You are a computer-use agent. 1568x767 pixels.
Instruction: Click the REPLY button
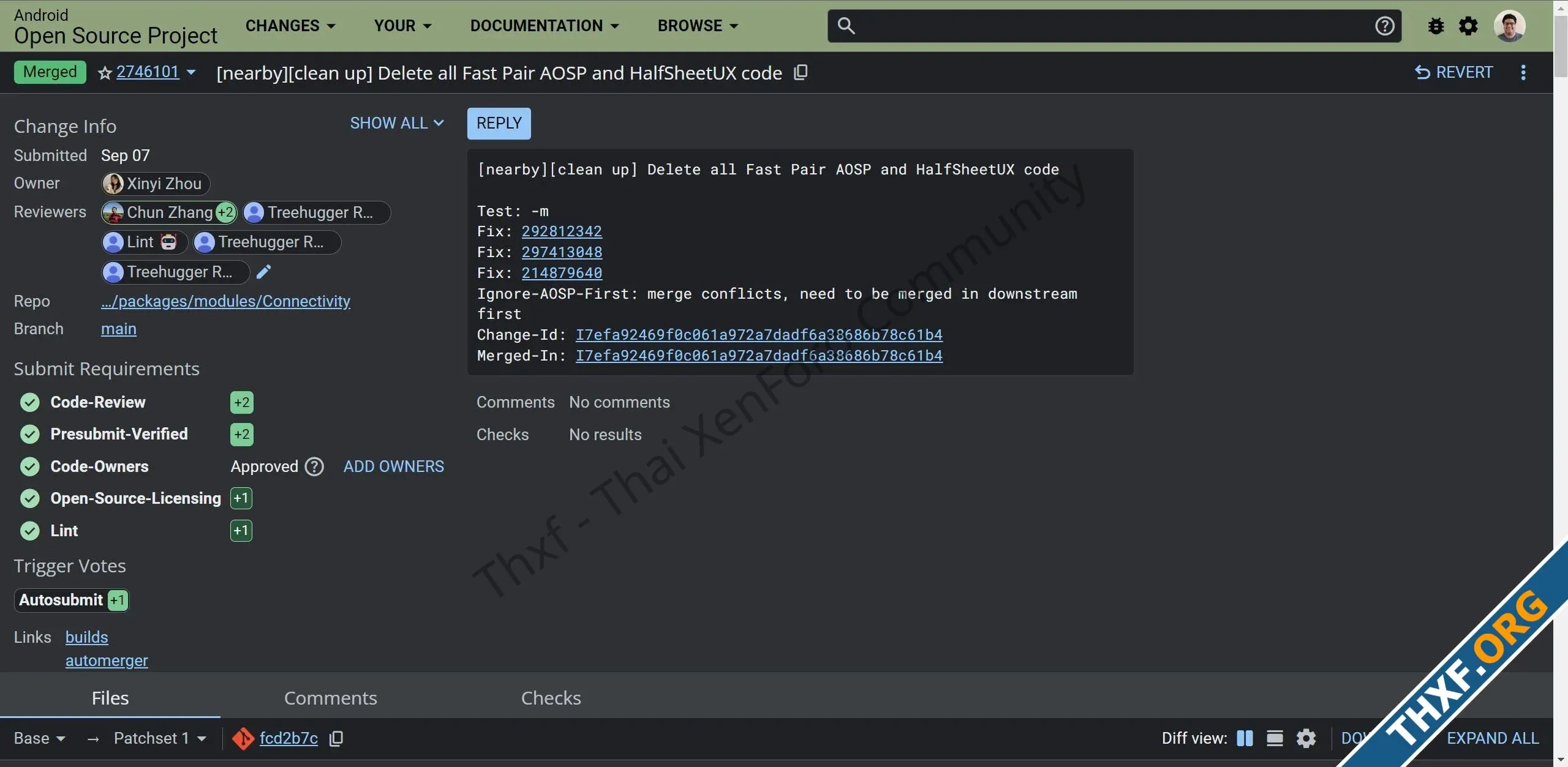[x=499, y=123]
